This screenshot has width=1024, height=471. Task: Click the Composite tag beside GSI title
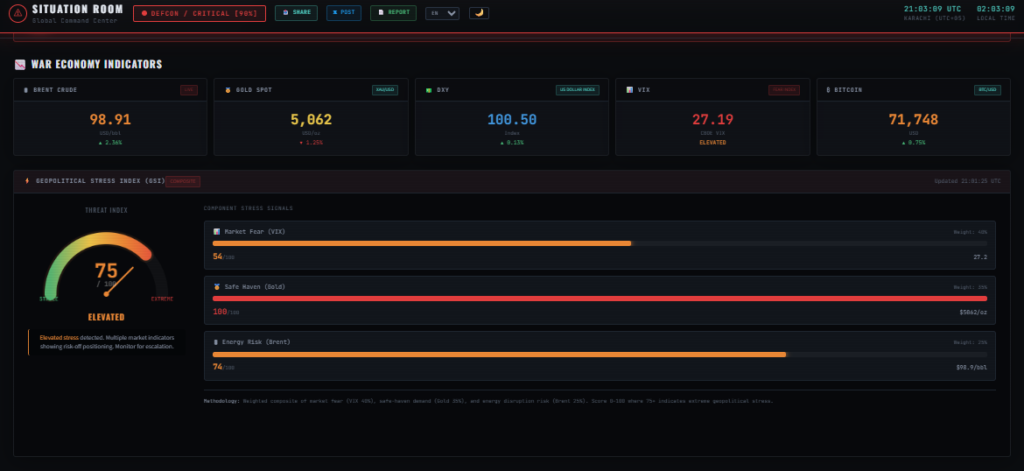183,181
